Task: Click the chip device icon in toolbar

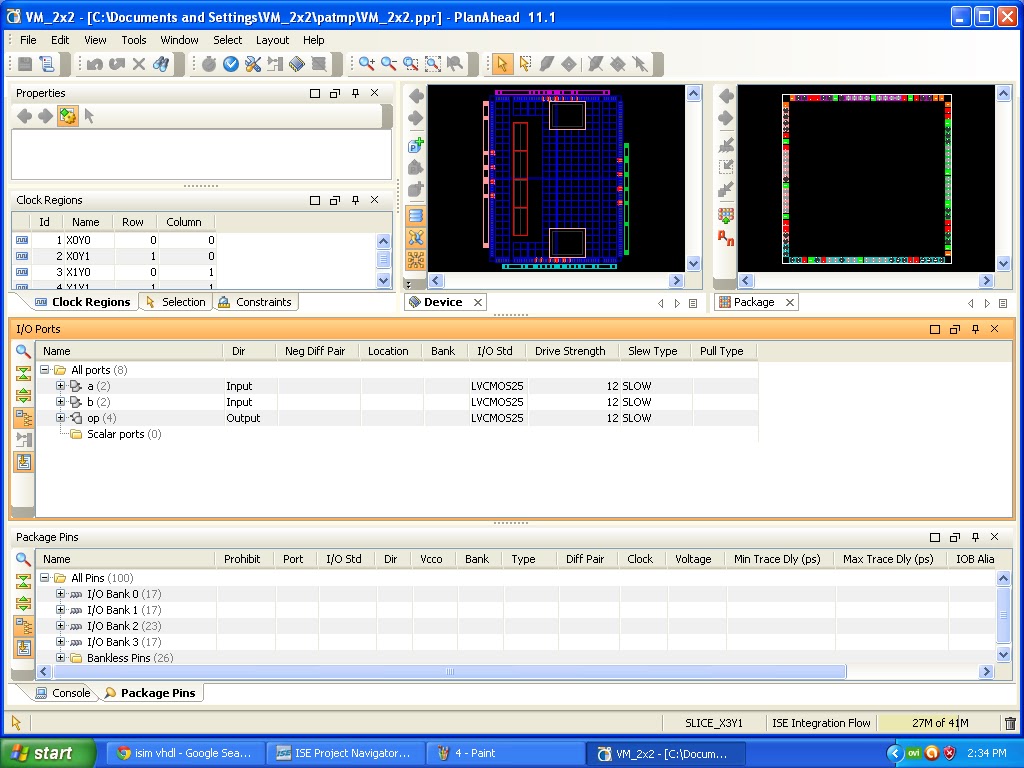Action: coord(296,63)
